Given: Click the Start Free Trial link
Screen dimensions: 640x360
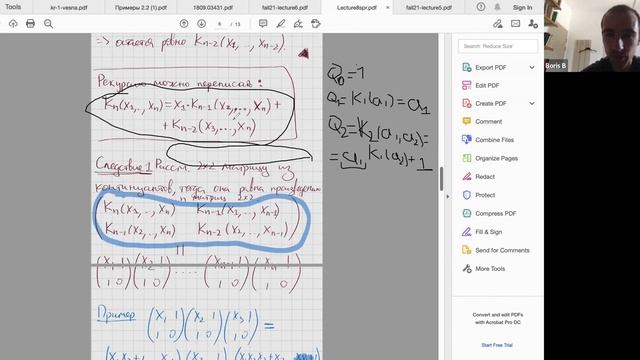Looking at the screenshot, I should pos(497,345).
